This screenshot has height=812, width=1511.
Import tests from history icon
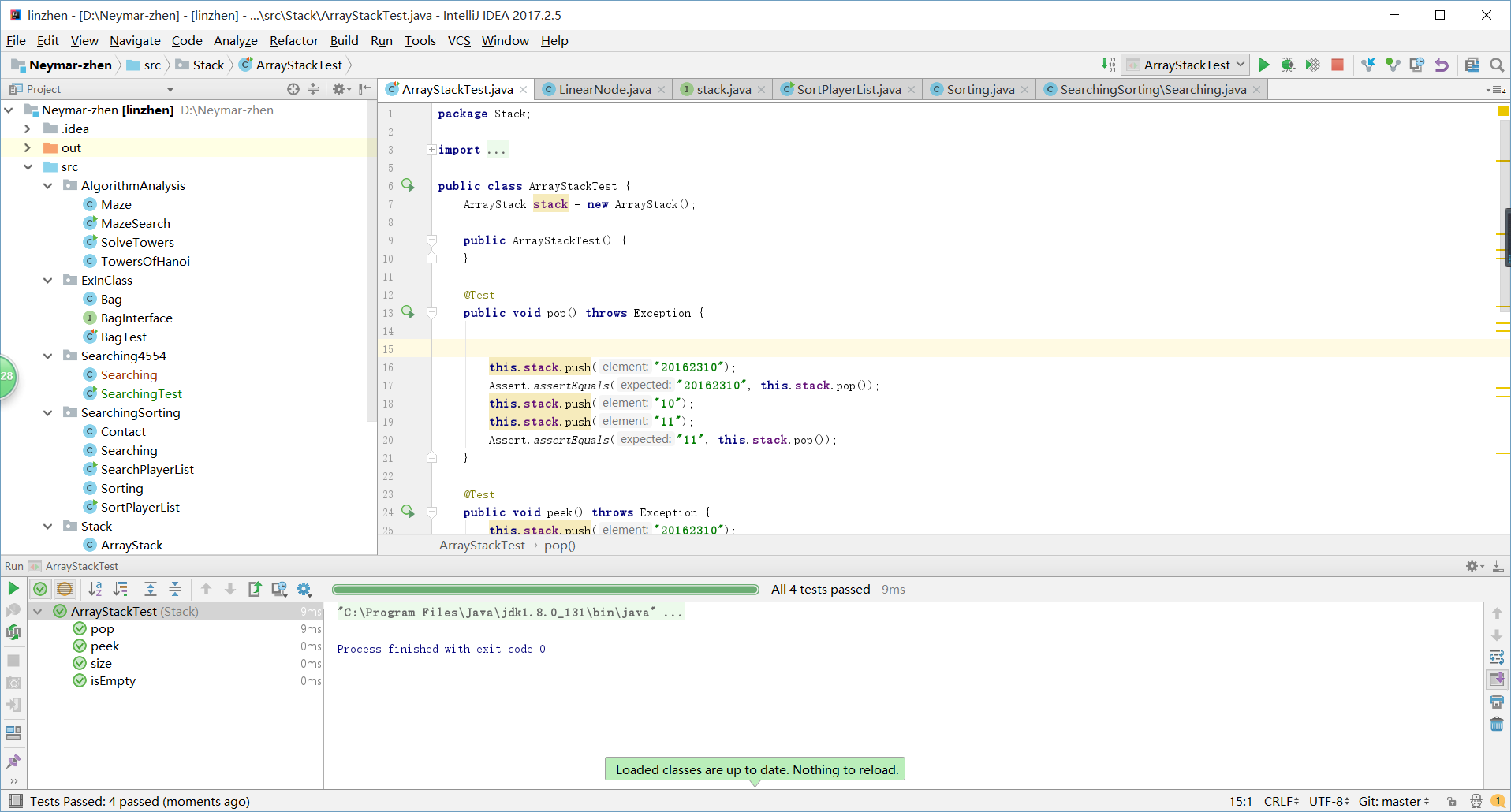(279, 589)
